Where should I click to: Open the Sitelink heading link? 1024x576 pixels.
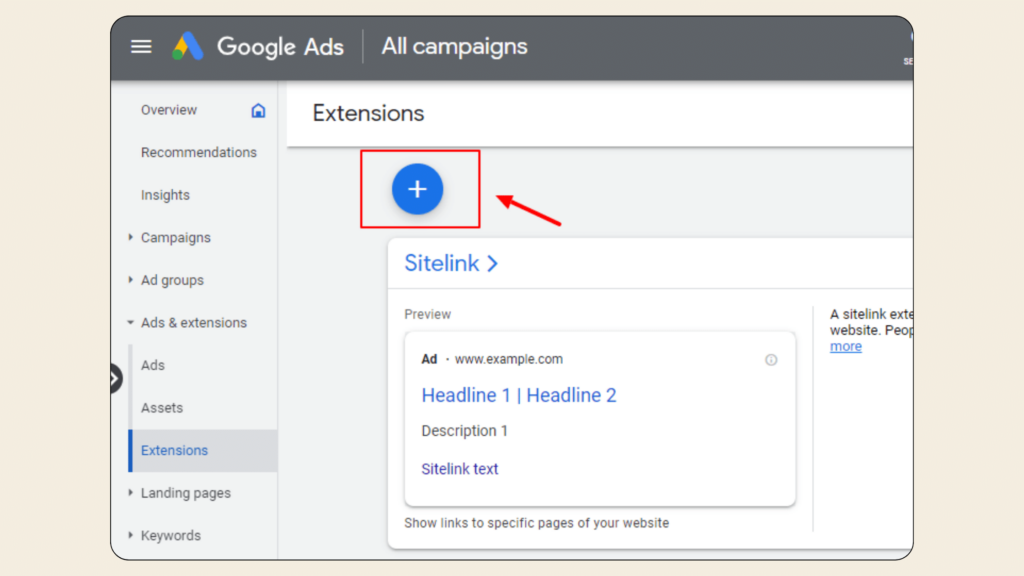(441, 263)
